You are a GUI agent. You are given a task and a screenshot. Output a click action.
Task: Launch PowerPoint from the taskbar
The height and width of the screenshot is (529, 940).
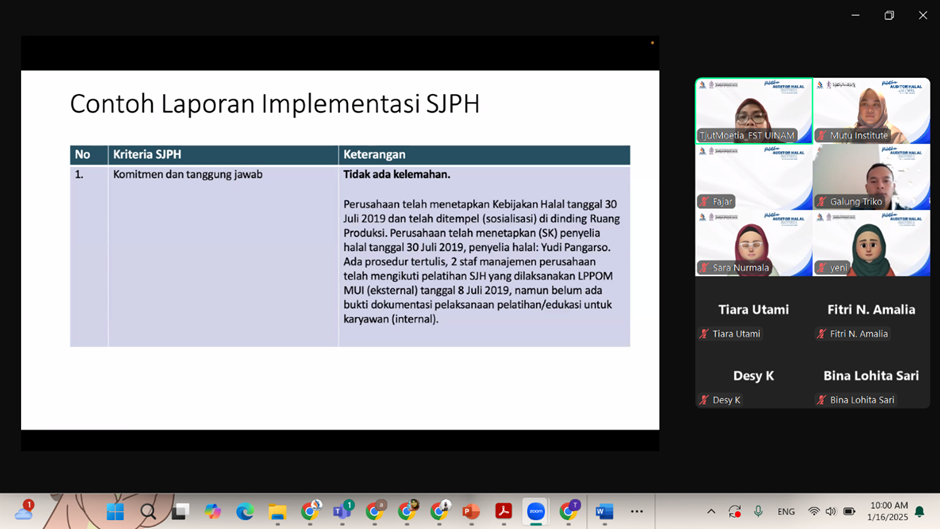471,511
